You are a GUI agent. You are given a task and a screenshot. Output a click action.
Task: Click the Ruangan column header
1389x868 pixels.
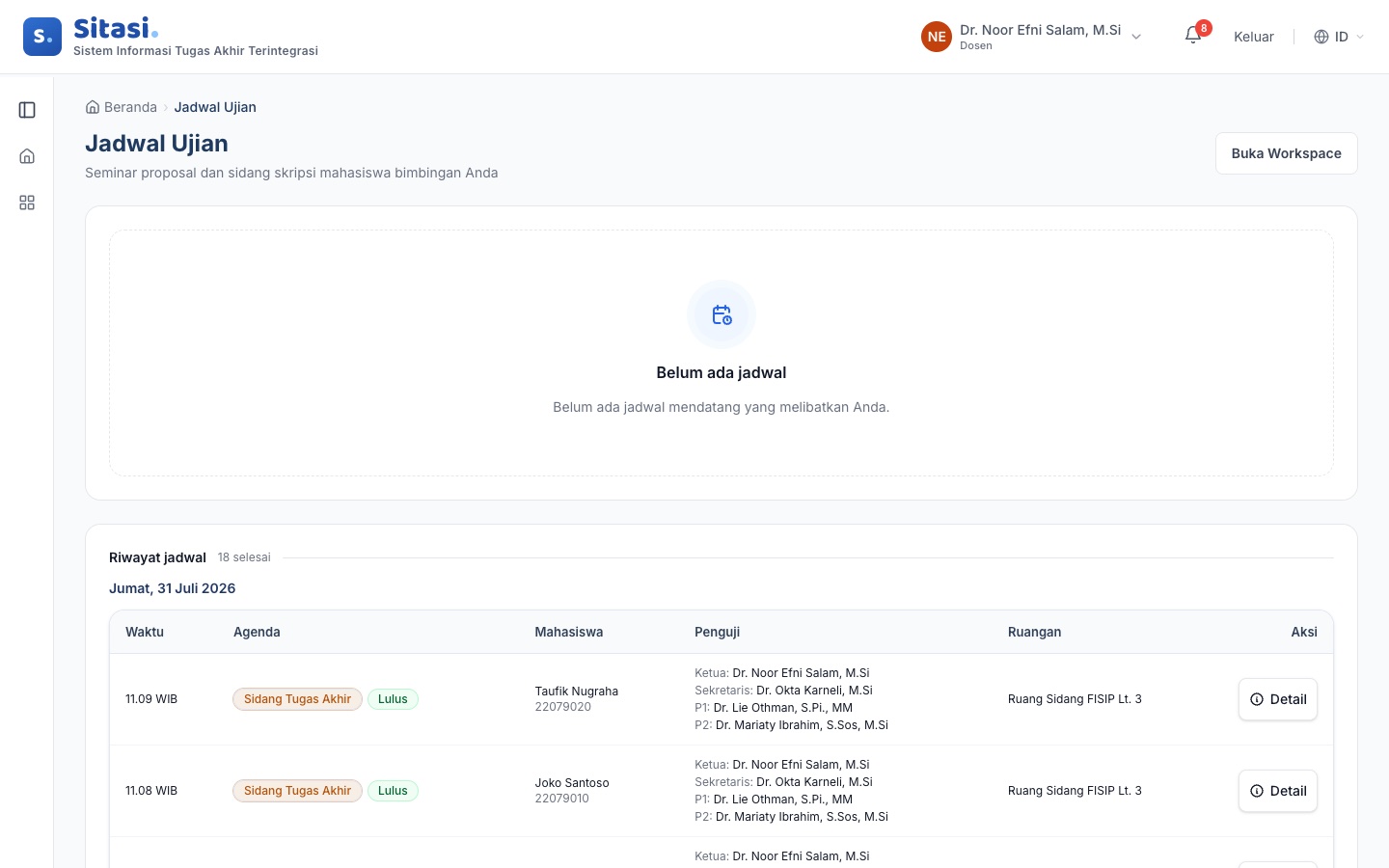click(x=1034, y=632)
